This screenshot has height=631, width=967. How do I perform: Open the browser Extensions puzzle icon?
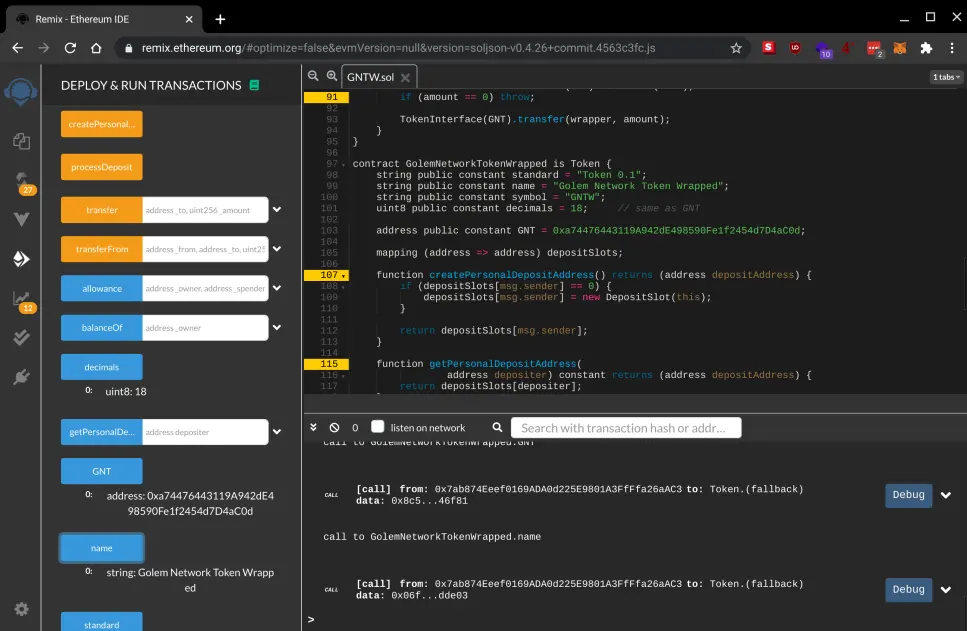pos(926,48)
